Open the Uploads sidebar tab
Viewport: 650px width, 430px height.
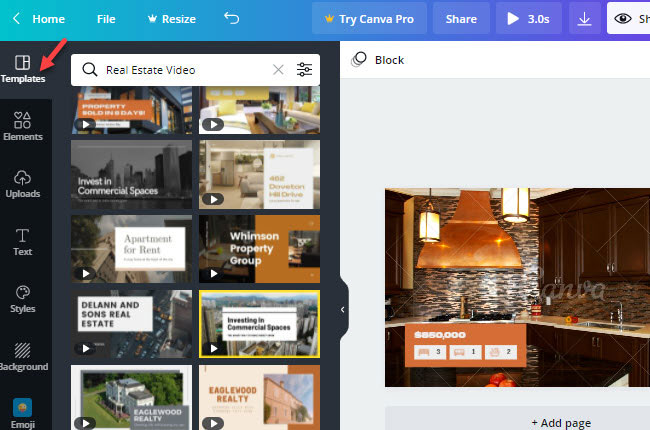tap(23, 184)
